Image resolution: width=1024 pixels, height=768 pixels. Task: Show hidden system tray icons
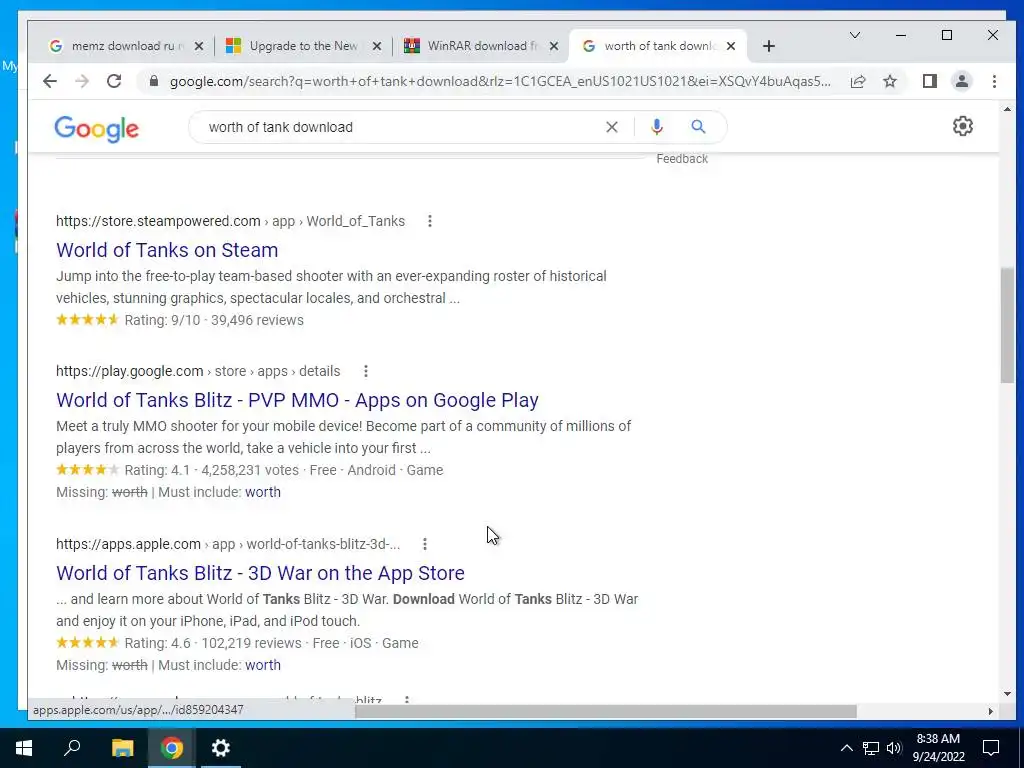coord(846,748)
